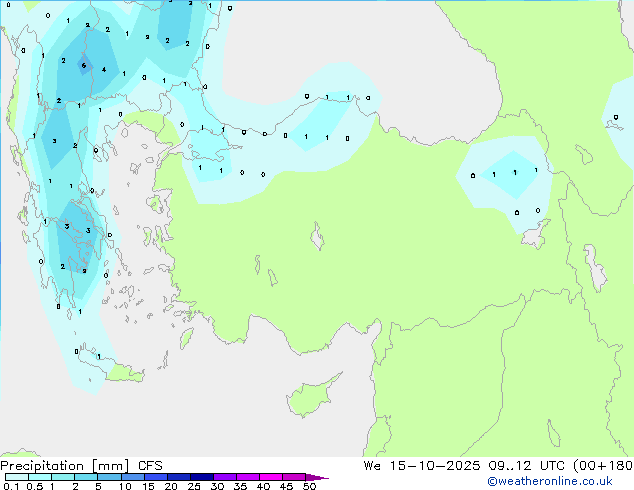Click the legend label '50'
The width and height of the screenshot is (634, 490).
click(x=309, y=486)
